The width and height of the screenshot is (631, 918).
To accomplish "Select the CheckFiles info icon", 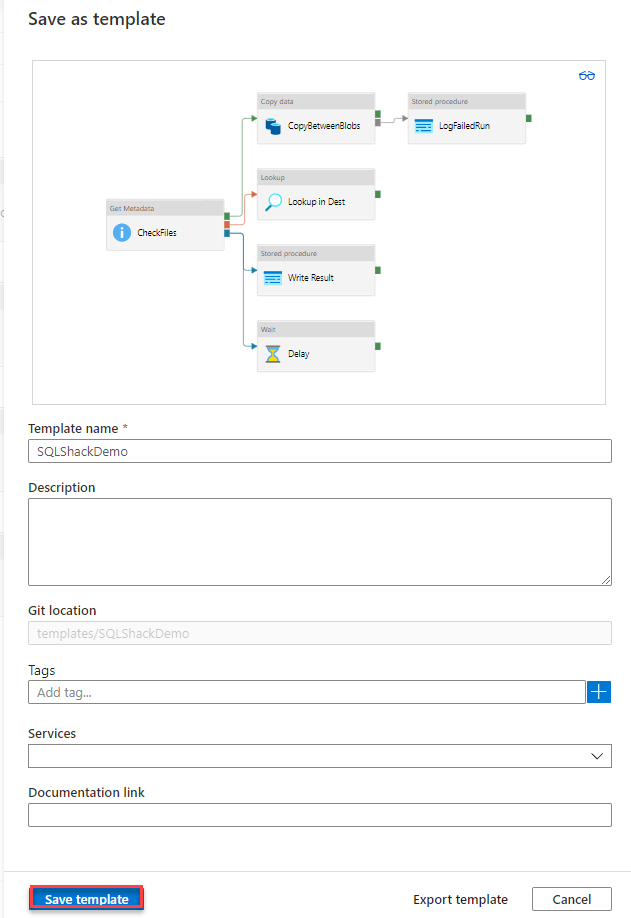I will point(122,233).
